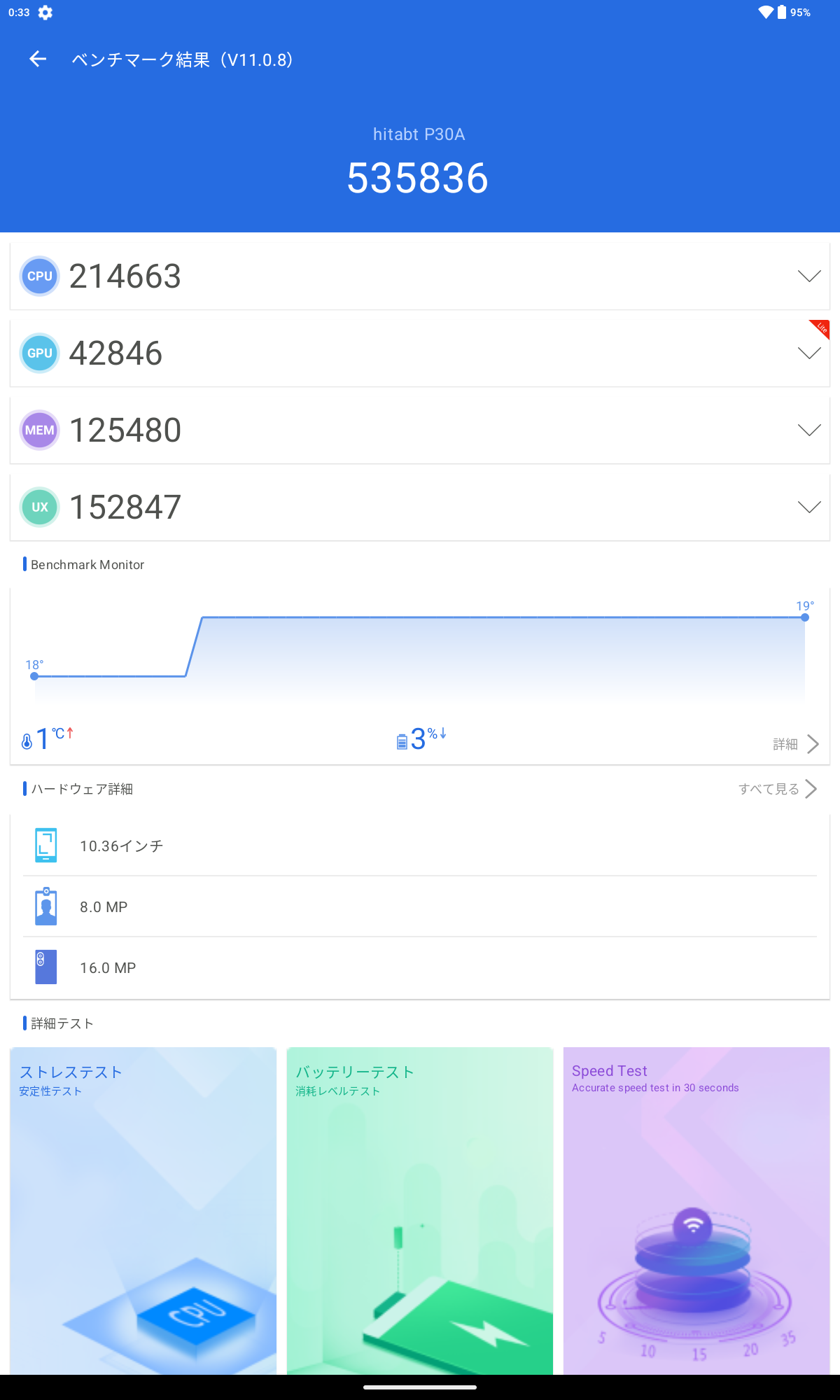Image resolution: width=840 pixels, height=1400 pixels.
Task: Click the 19° end point on temperature graph
Action: click(x=805, y=617)
